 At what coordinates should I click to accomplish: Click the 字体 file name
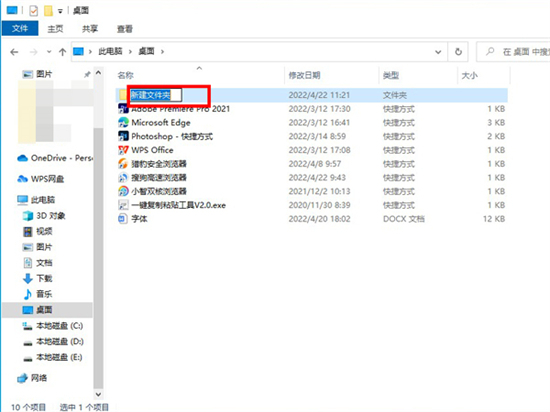click(139, 219)
